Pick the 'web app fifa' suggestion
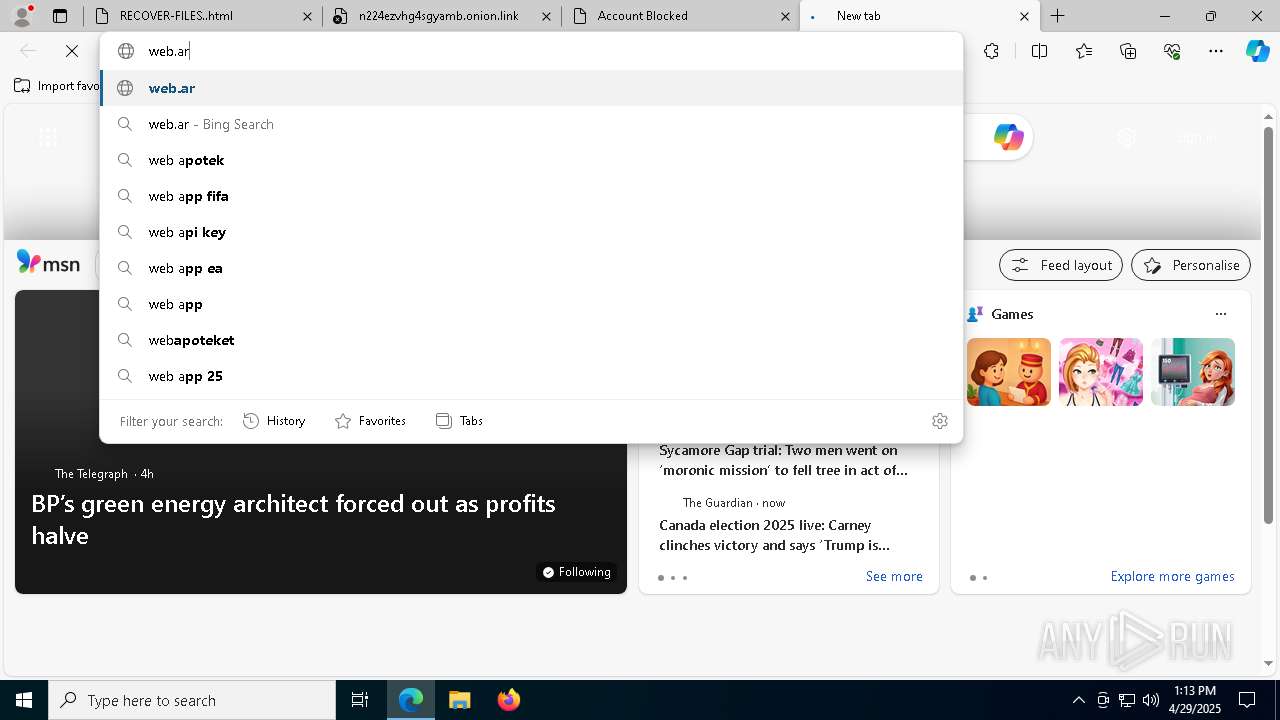 (x=532, y=196)
